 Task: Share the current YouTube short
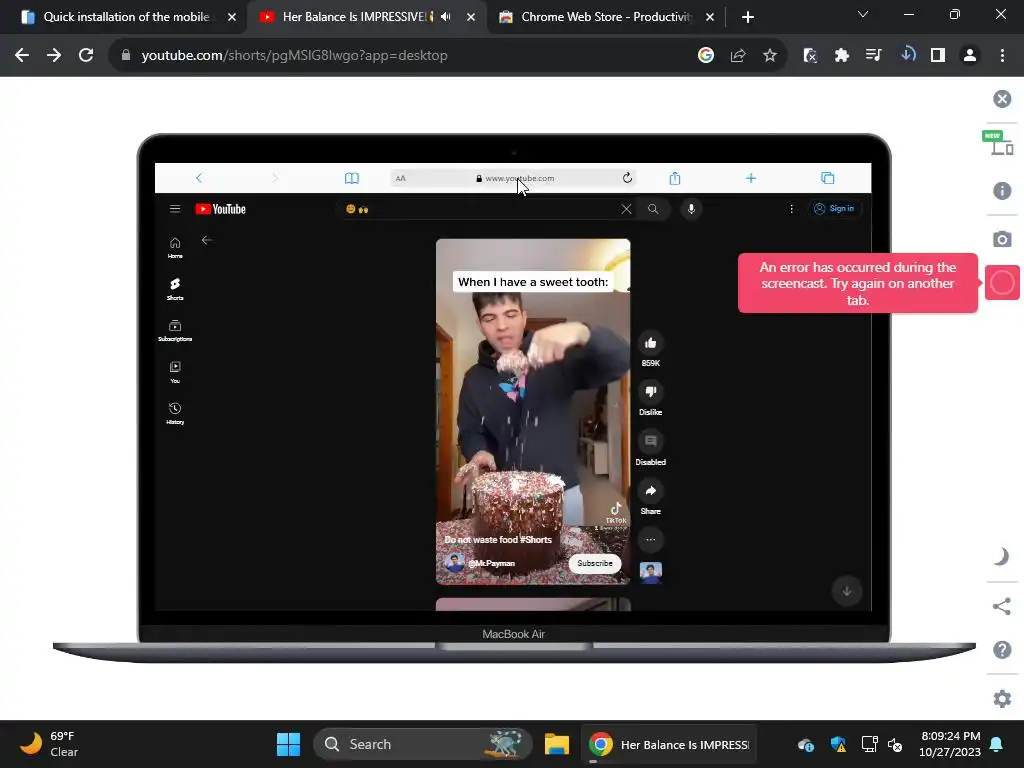650,490
